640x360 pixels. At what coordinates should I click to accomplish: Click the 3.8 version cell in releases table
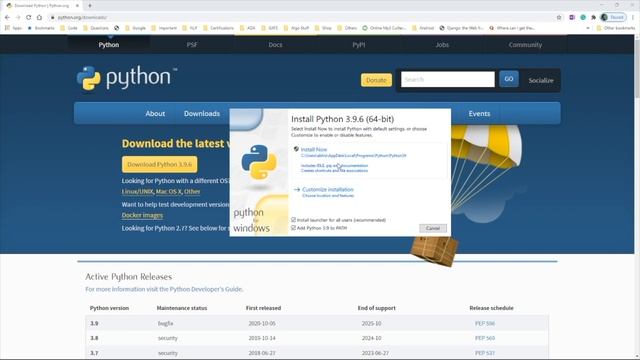(x=94, y=338)
